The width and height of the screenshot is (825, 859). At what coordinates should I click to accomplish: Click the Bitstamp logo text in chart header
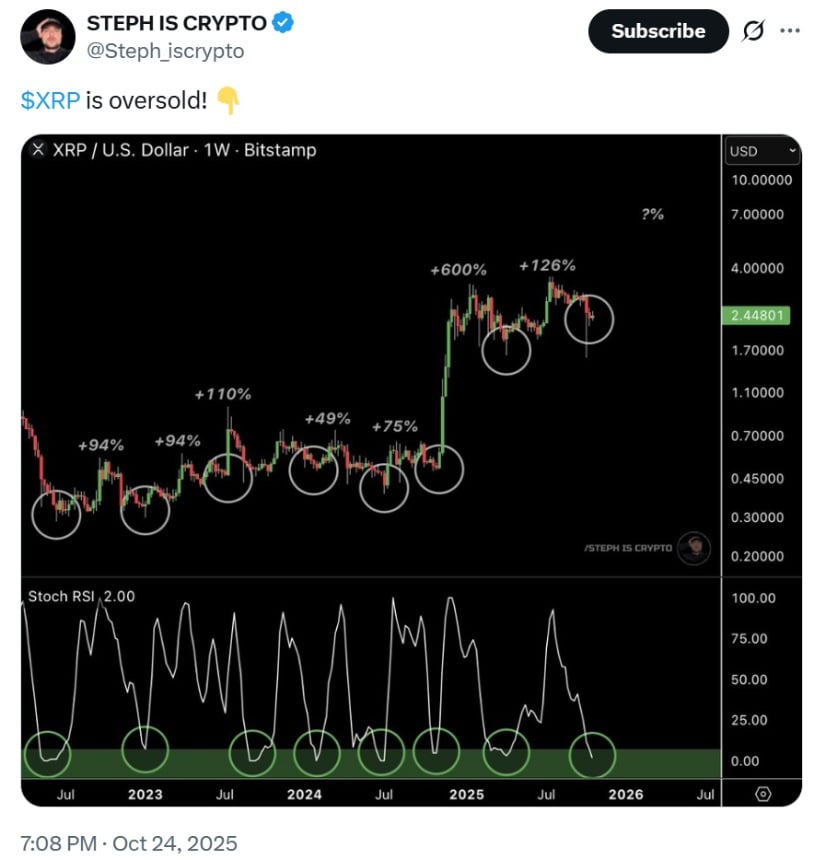280,150
